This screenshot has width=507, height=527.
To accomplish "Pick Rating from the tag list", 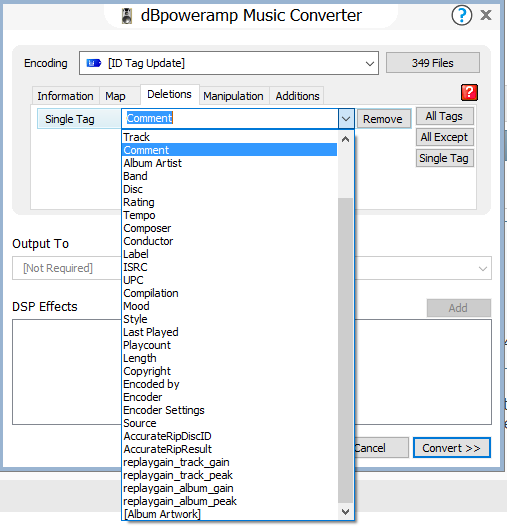I will (x=229, y=202).
